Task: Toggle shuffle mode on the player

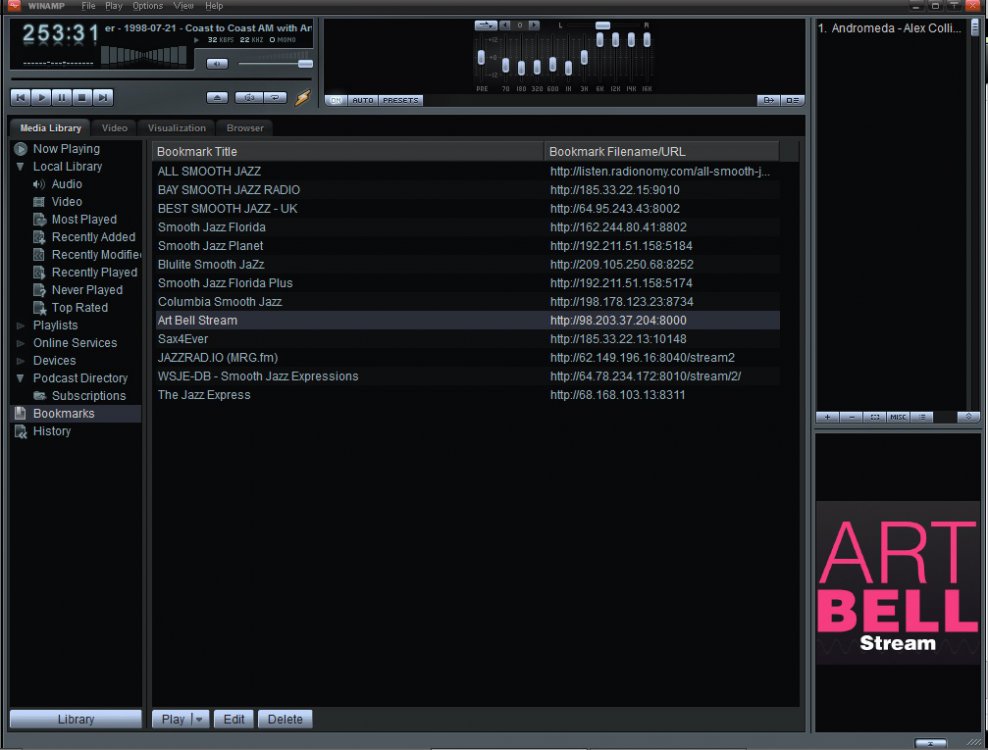Action: tap(249, 98)
